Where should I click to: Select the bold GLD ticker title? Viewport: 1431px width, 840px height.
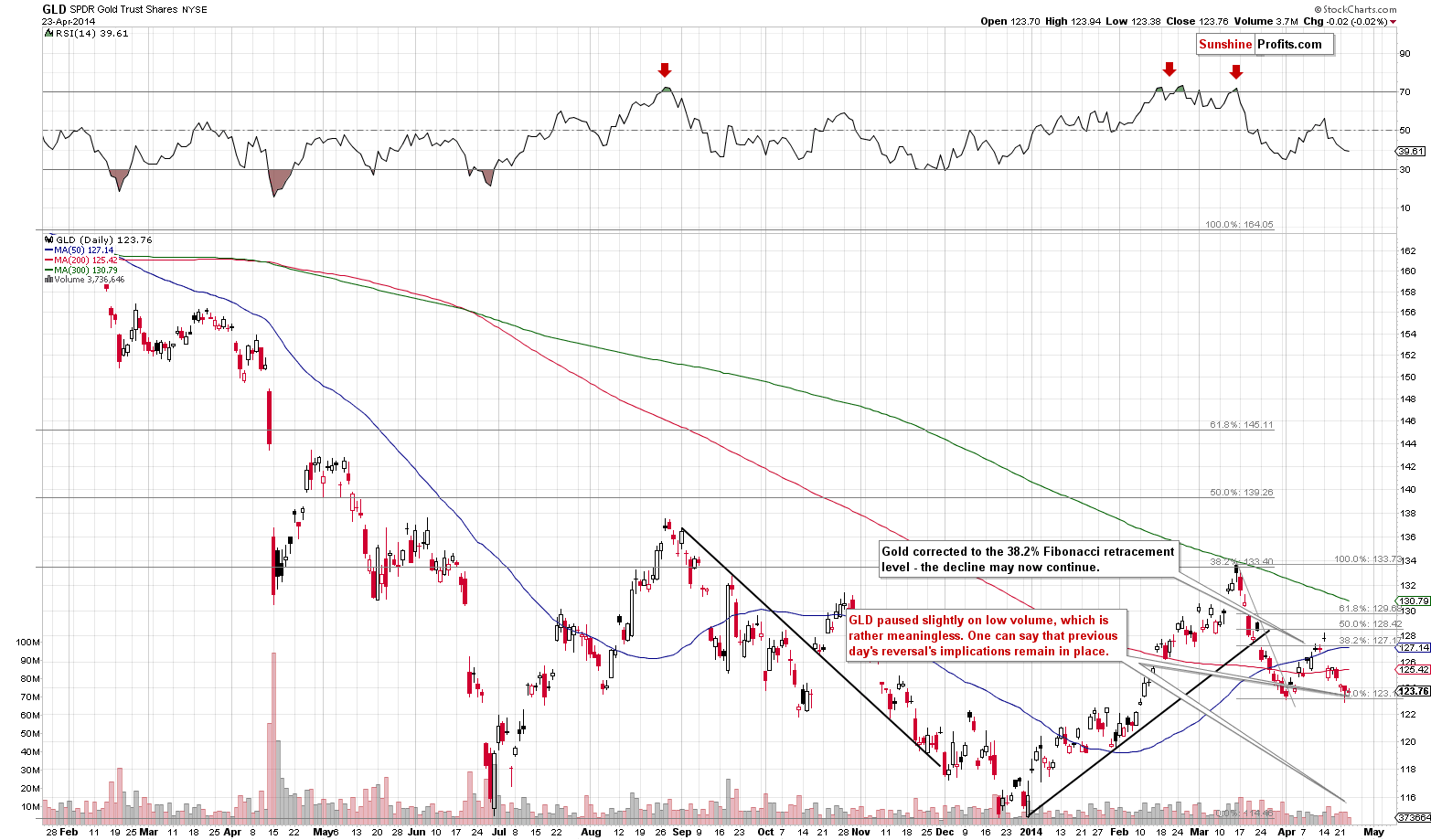point(55,9)
